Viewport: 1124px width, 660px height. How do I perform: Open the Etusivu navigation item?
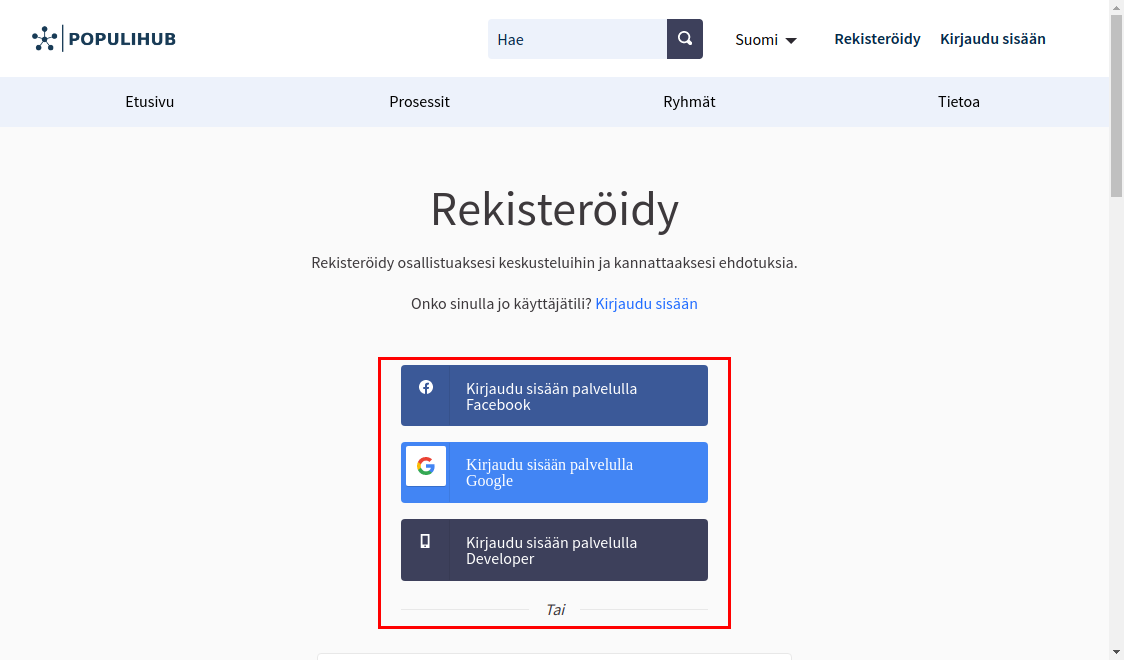[149, 101]
